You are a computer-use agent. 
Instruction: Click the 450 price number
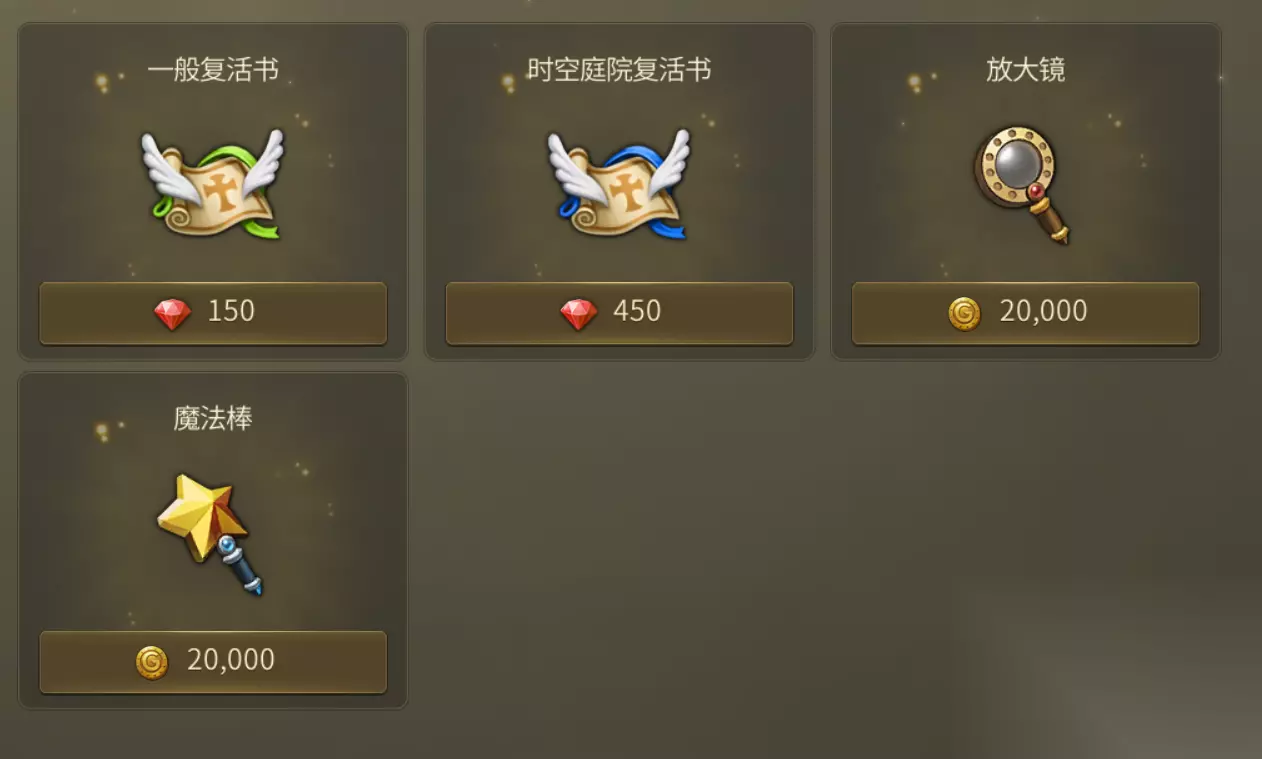click(x=637, y=311)
